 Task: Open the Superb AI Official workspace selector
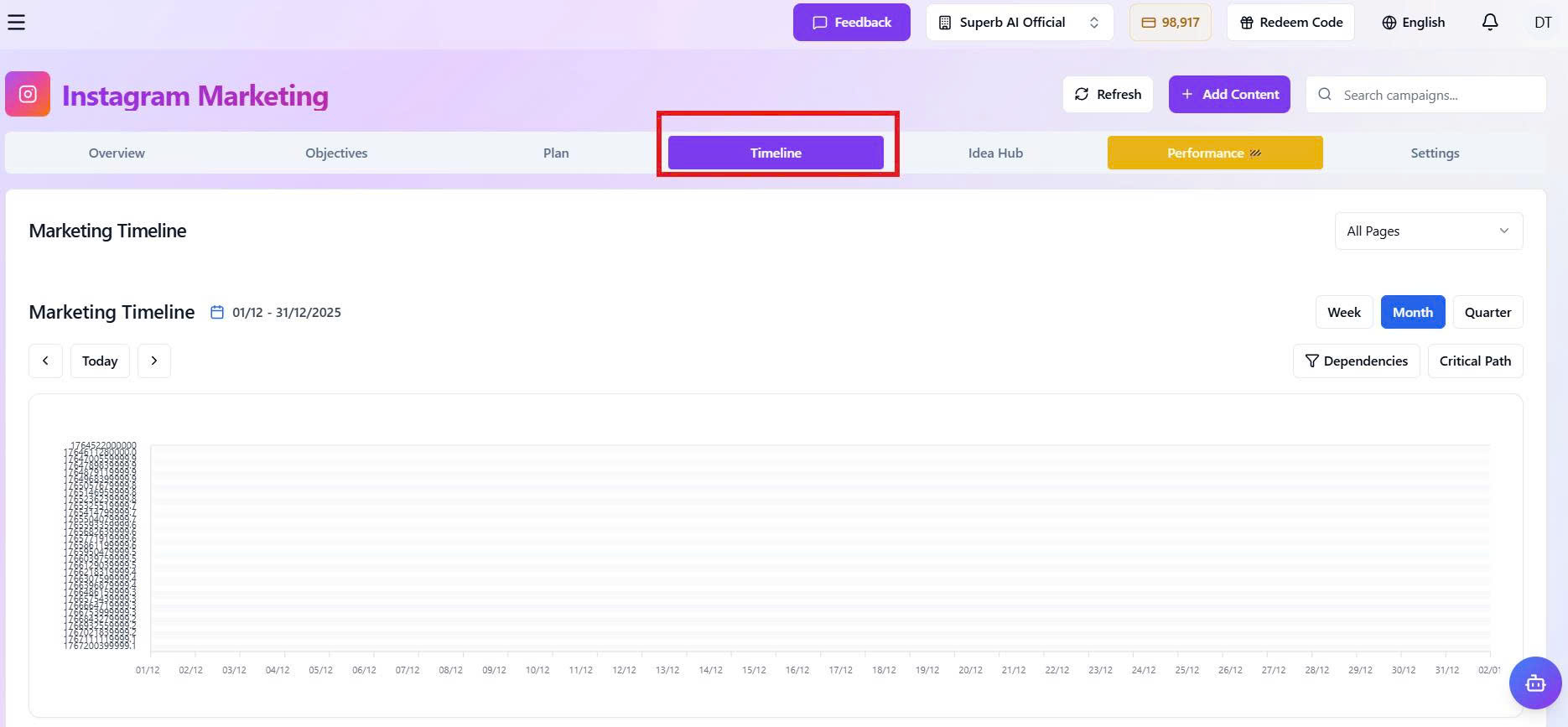click(1019, 23)
